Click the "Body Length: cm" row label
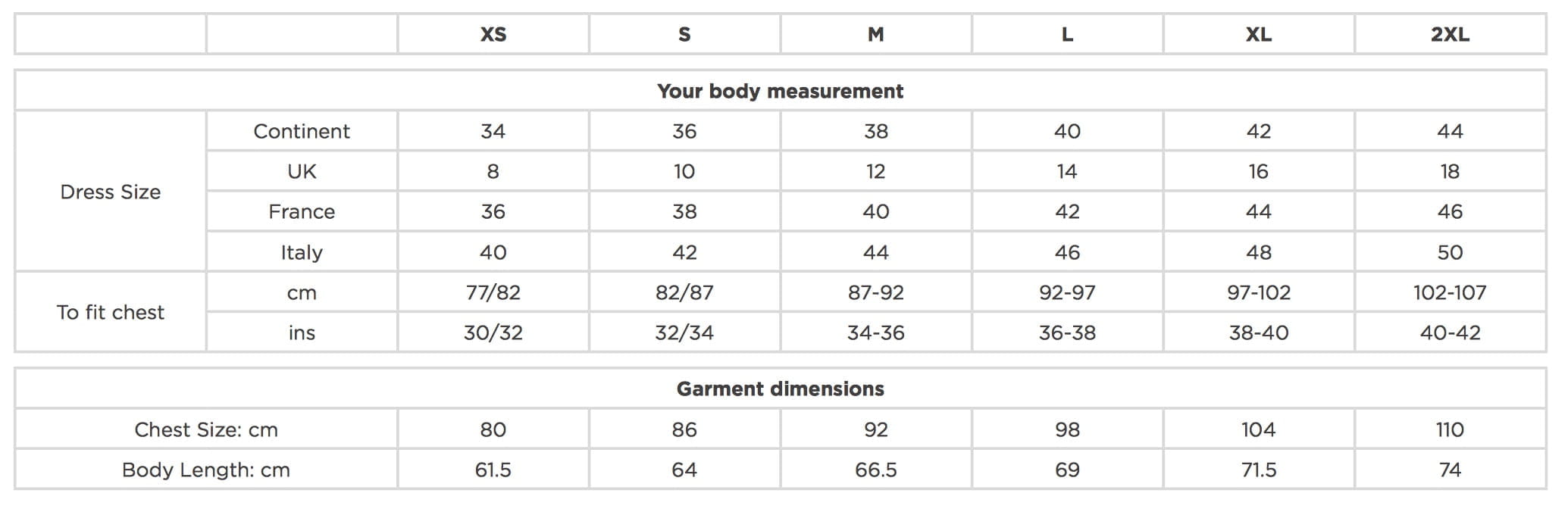Viewport: 1568px width, 512px height. coord(206,470)
